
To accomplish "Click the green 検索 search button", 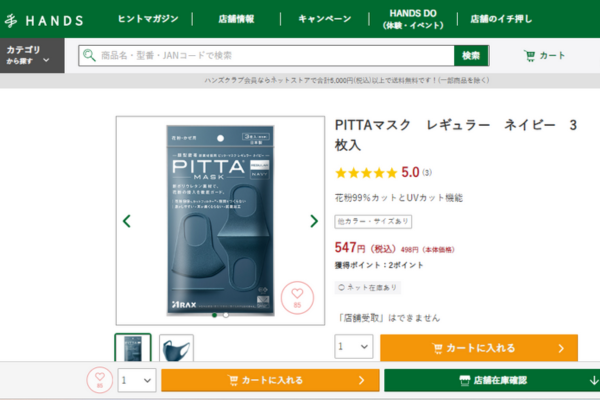I will [x=471, y=56].
